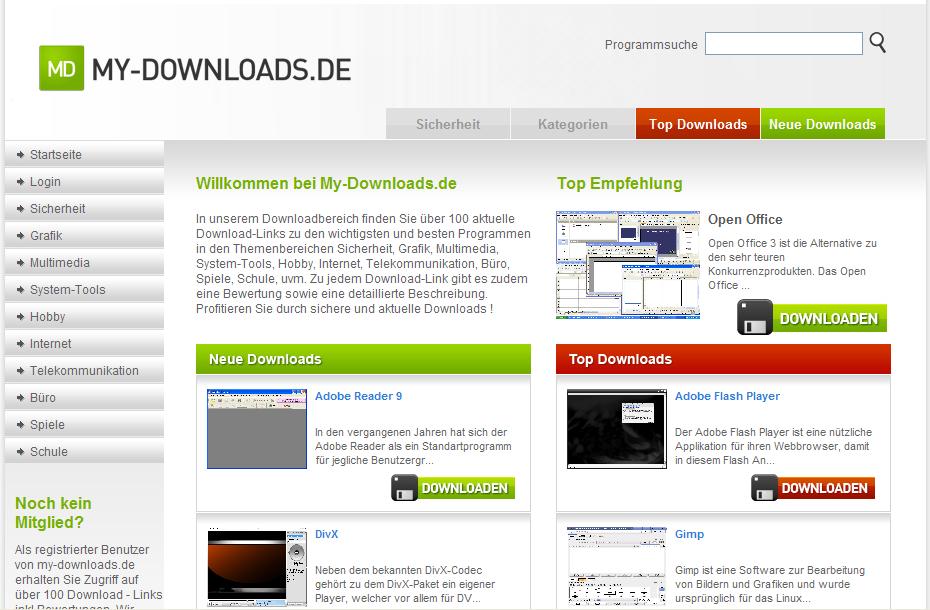Click the green MD logo icon
Image resolution: width=930 pixels, height=610 pixels.
pyautogui.click(x=62, y=67)
